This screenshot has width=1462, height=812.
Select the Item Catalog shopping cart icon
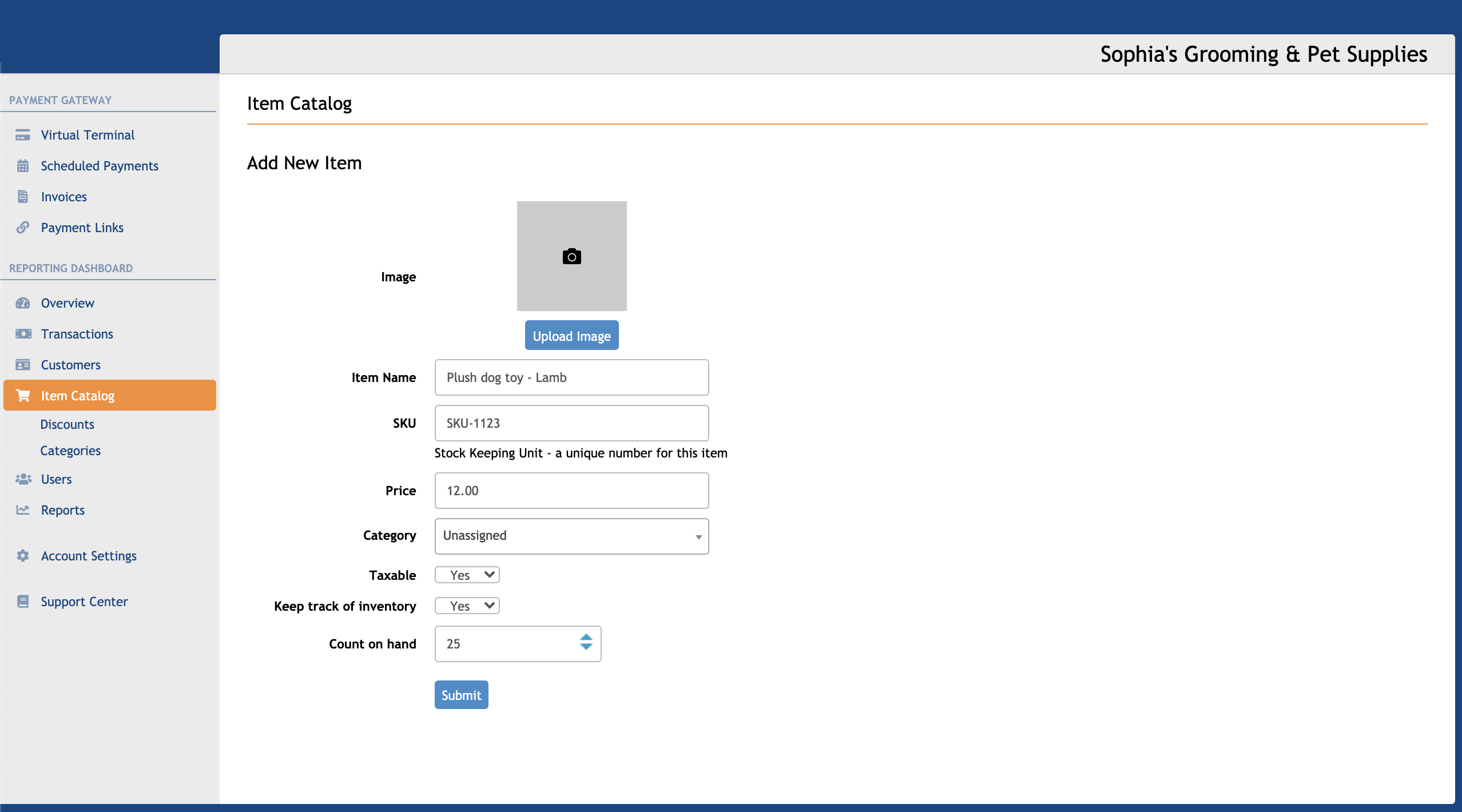pos(22,395)
